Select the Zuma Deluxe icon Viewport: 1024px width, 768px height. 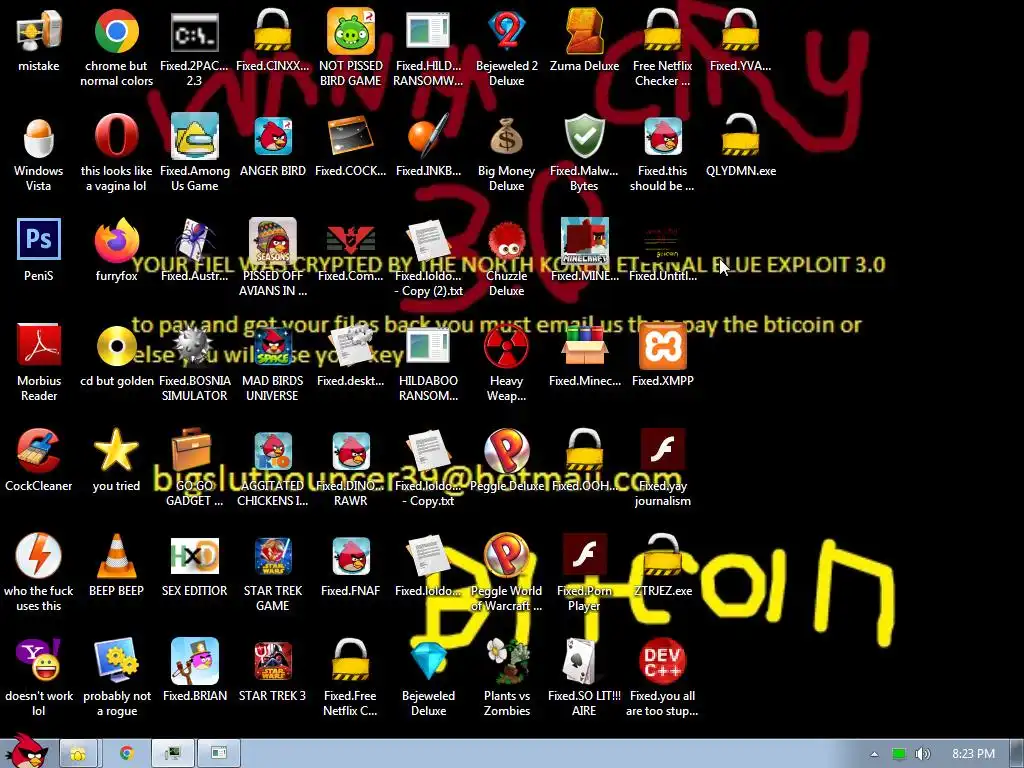[x=584, y=31]
